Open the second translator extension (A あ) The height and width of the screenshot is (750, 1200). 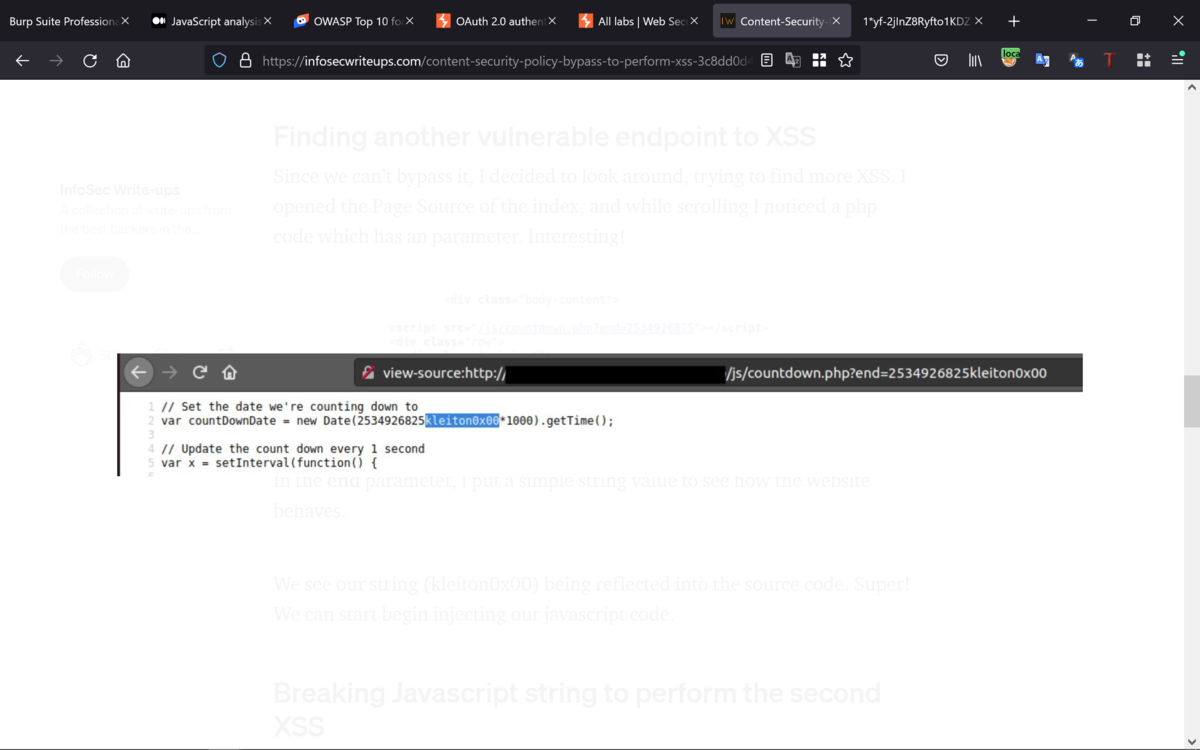[1077, 60]
